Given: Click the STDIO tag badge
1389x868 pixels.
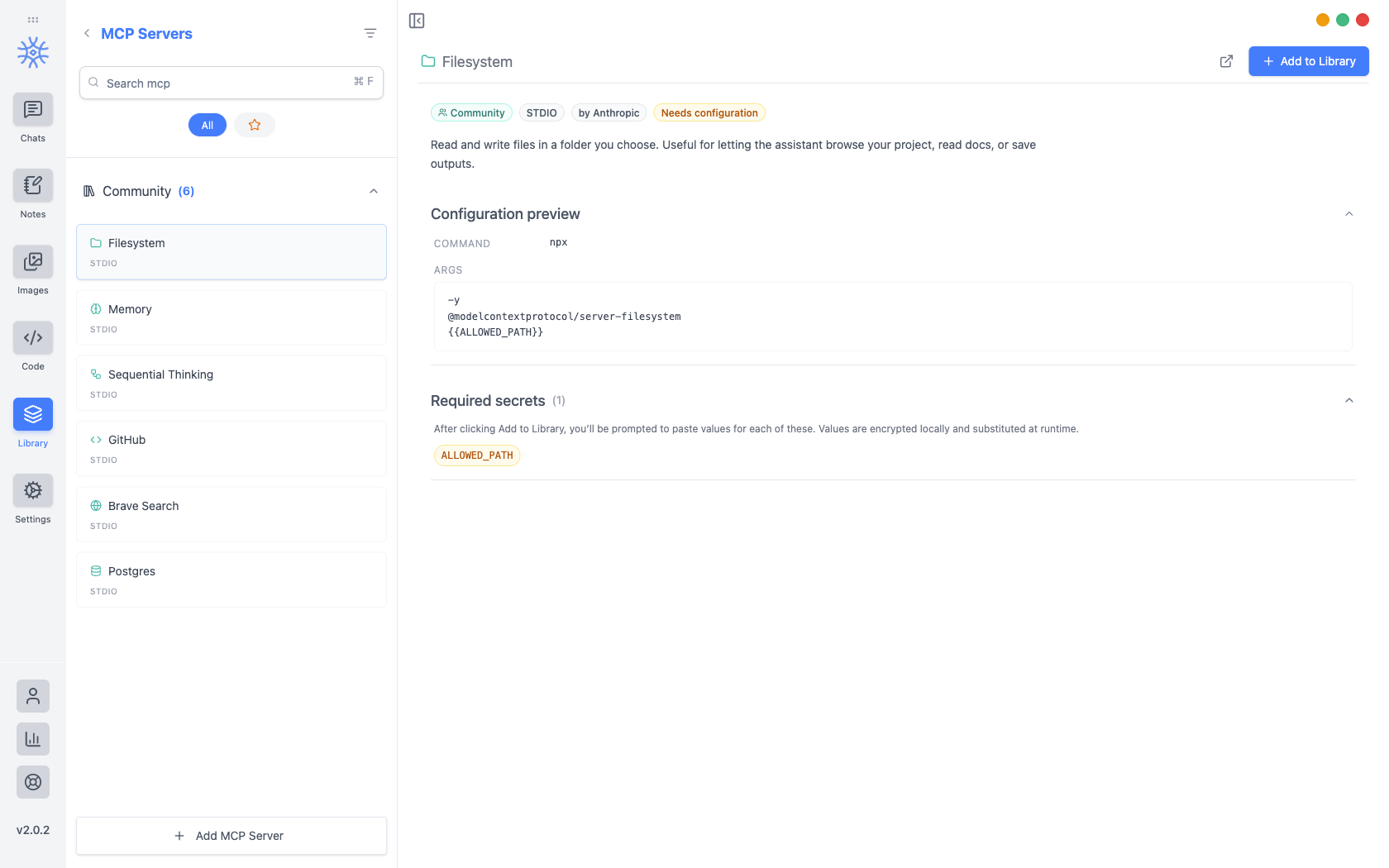Looking at the screenshot, I should (x=542, y=113).
